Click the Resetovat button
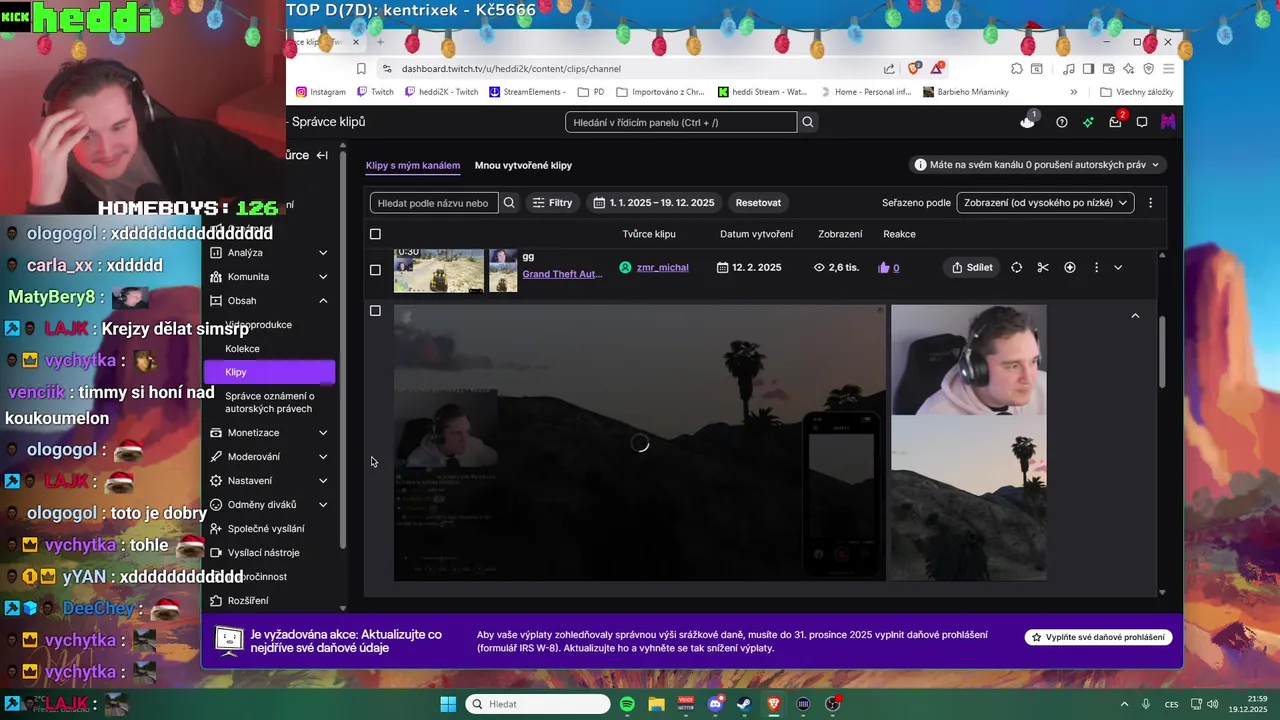 coord(758,203)
